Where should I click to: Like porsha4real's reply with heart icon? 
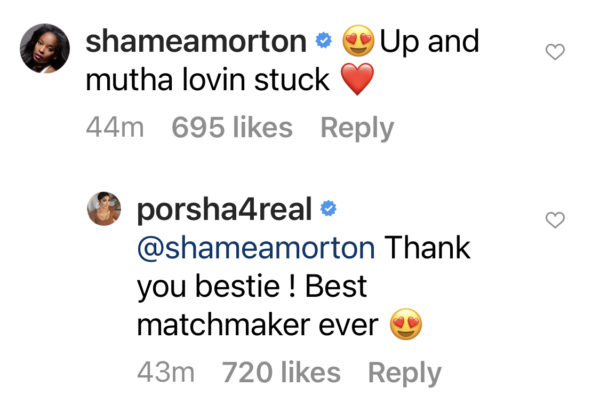coord(556,220)
